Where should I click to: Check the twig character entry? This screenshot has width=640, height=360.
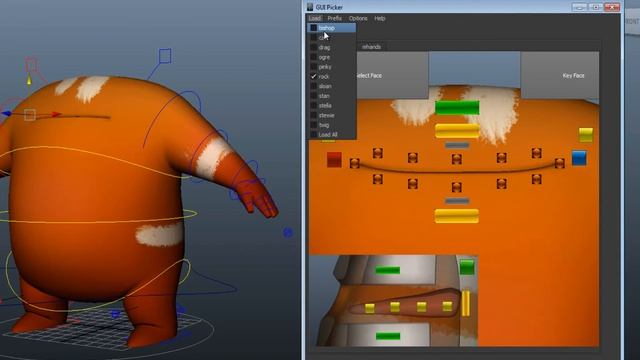[x=331, y=125]
